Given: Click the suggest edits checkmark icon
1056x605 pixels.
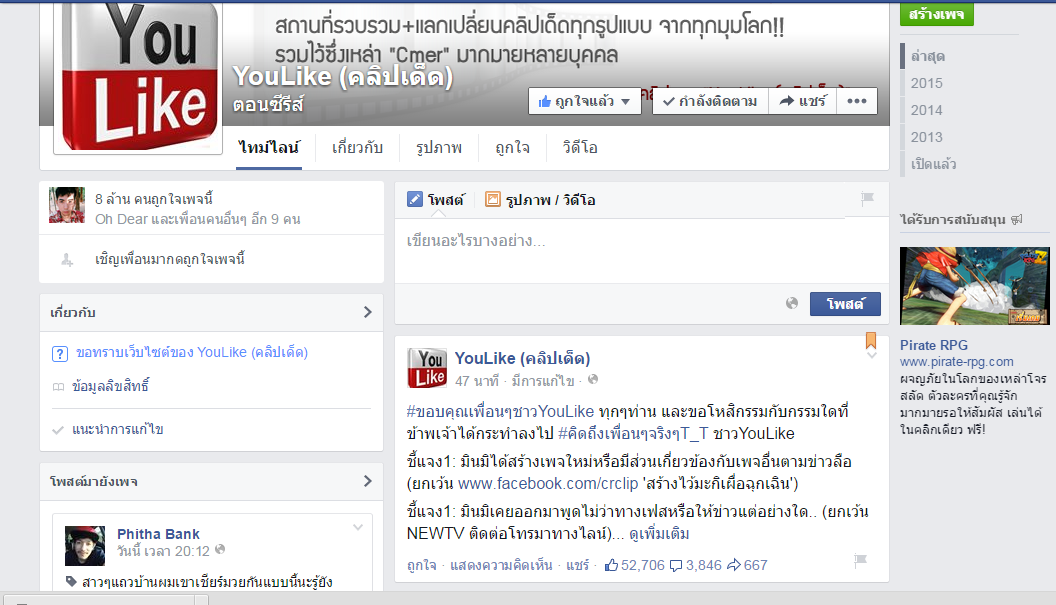Looking at the screenshot, I should point(58,430).
